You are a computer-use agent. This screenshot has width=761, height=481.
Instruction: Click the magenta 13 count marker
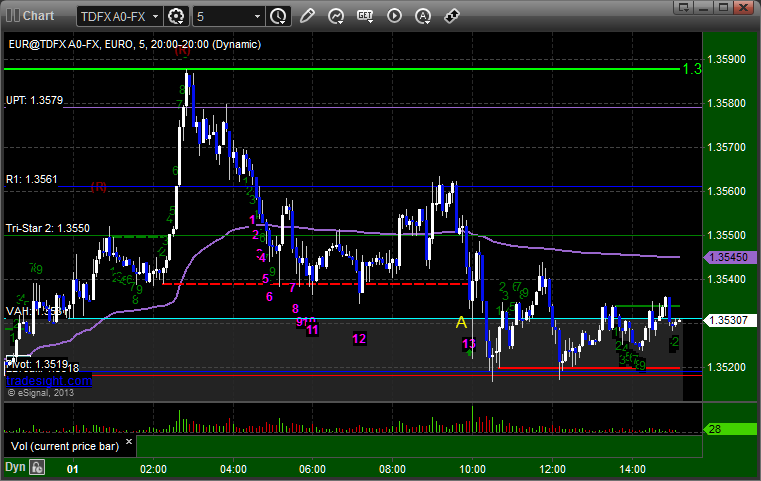(x=468, y=344)
